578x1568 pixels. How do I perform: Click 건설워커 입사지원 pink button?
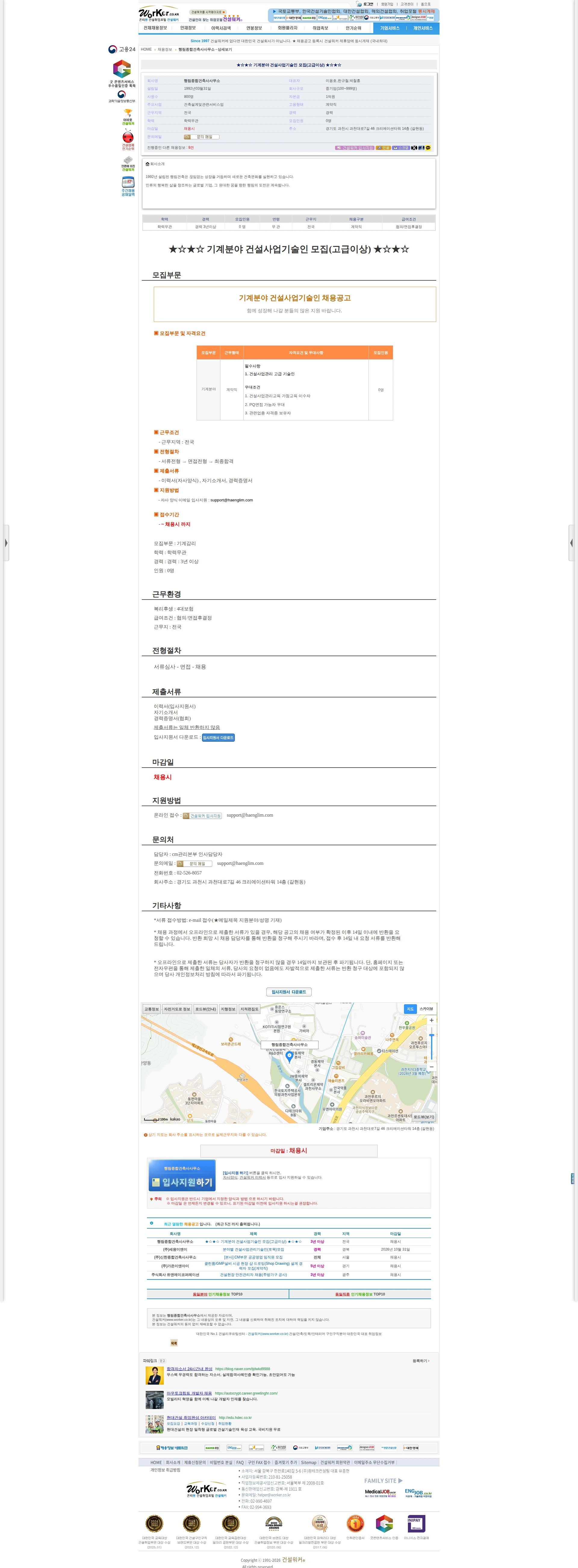pyautogui.click(x=354, y=148)
